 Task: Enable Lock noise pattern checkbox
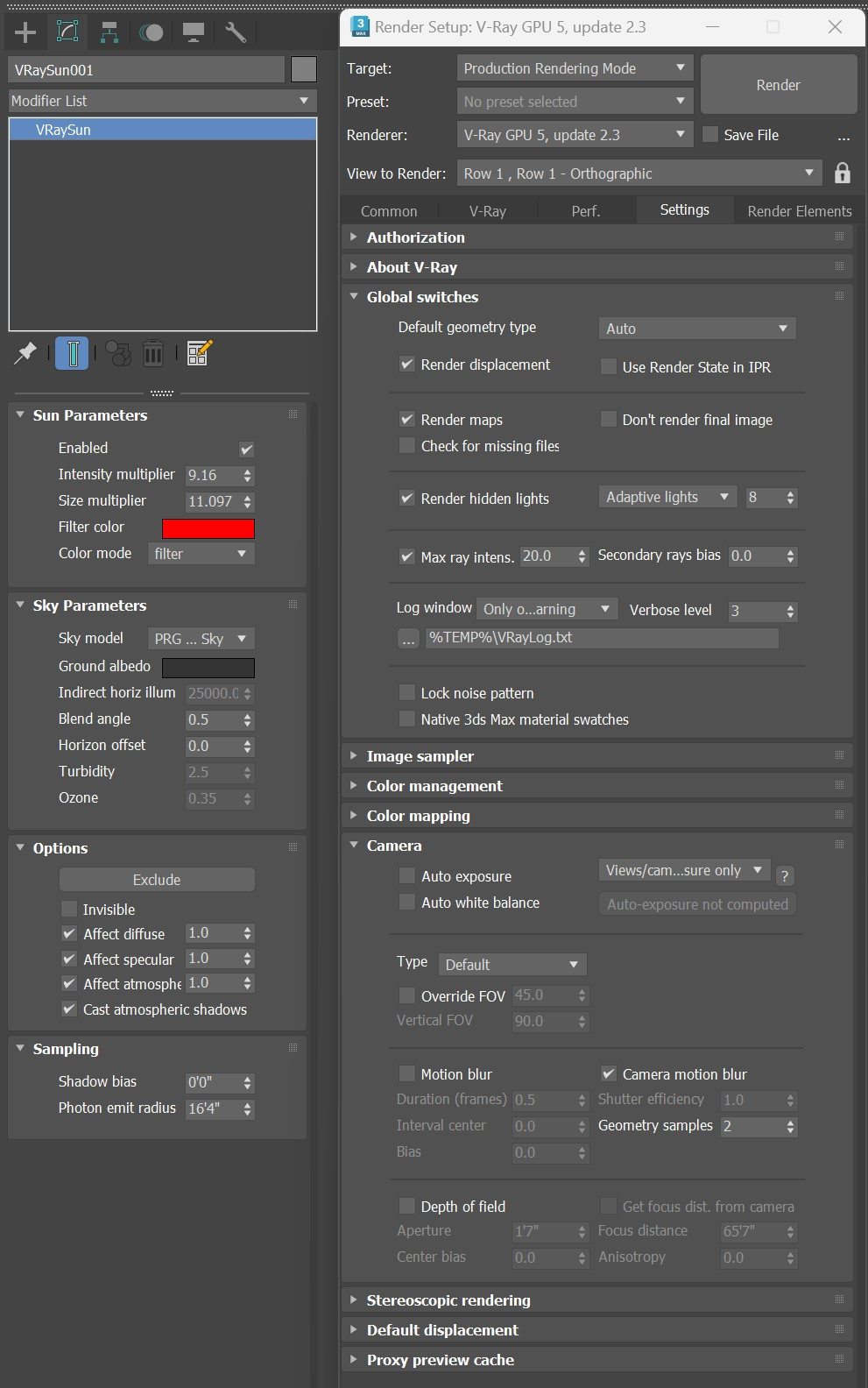407,693
